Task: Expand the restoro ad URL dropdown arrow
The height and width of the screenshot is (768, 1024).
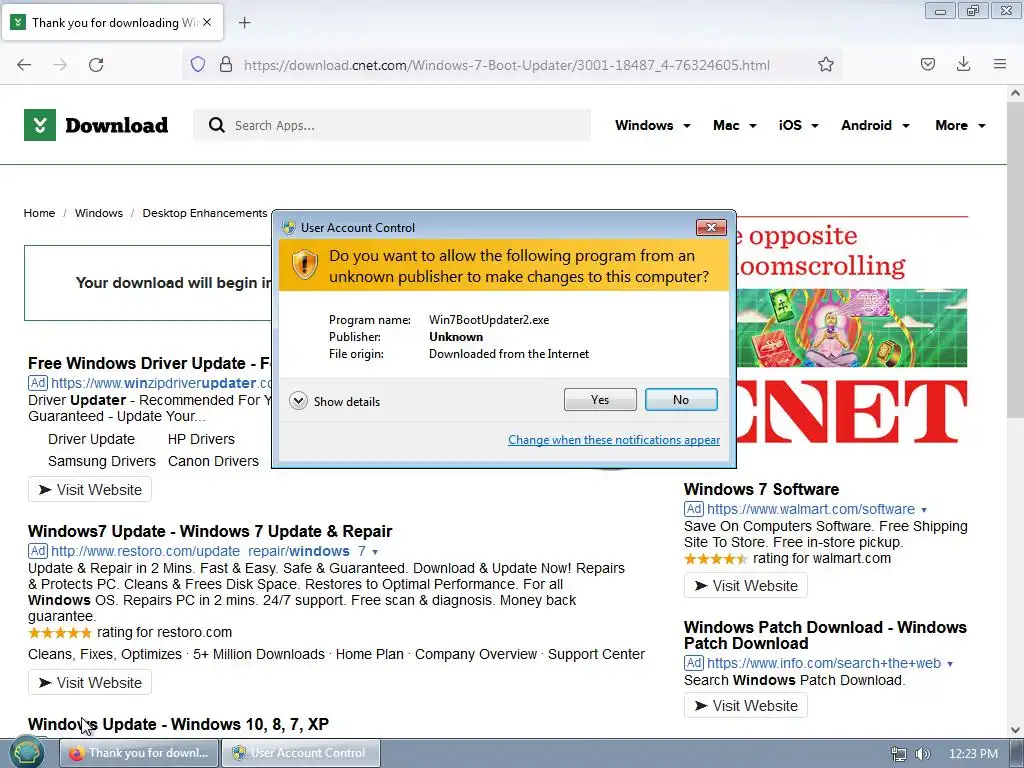Action: point(375,552)
